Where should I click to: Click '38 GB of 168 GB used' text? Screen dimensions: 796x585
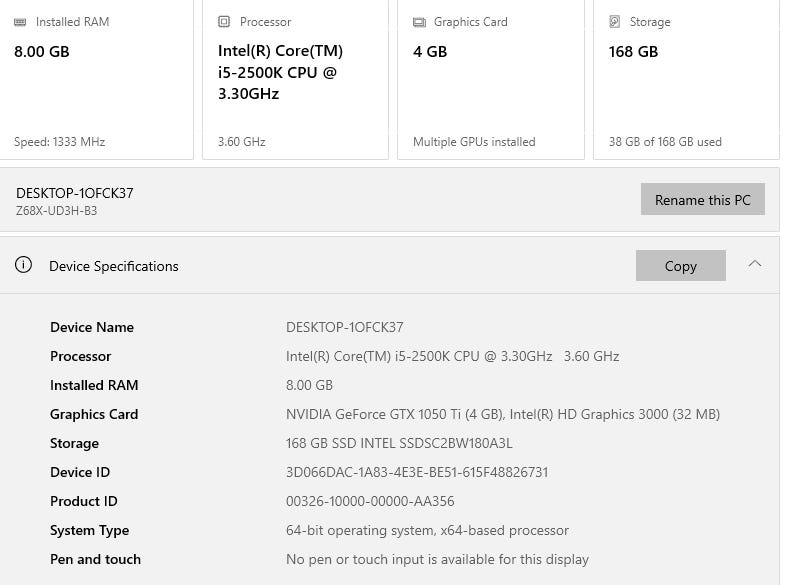665,142
